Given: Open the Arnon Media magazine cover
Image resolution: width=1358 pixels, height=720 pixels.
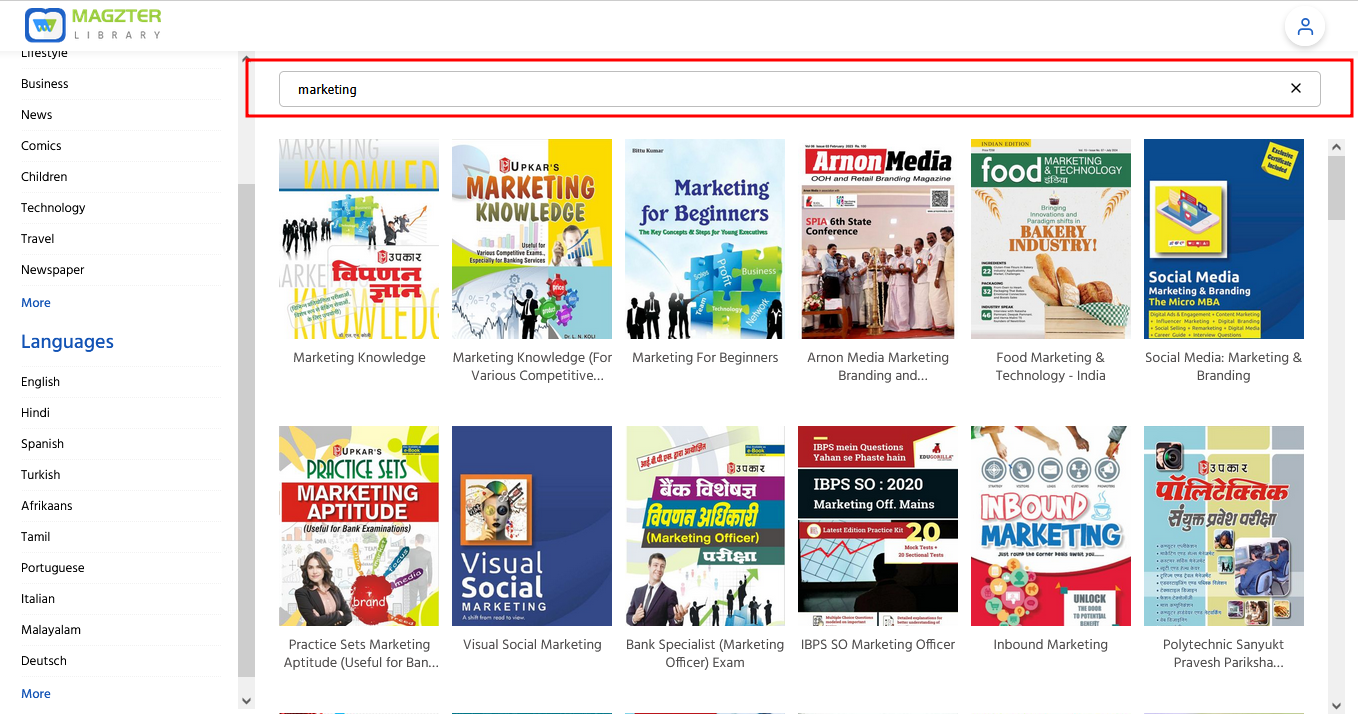Looking at the screenshot, I should [878, 239].
